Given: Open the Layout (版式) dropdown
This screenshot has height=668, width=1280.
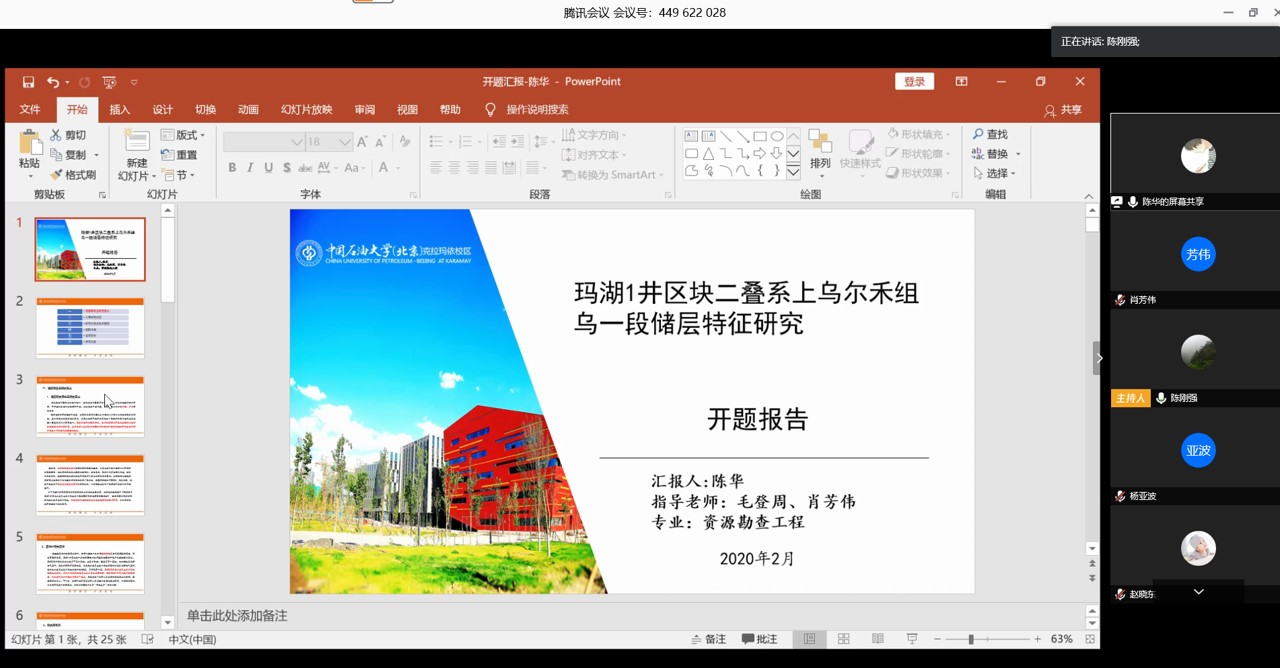Looking at the screenshot, I should pos(184,135).
